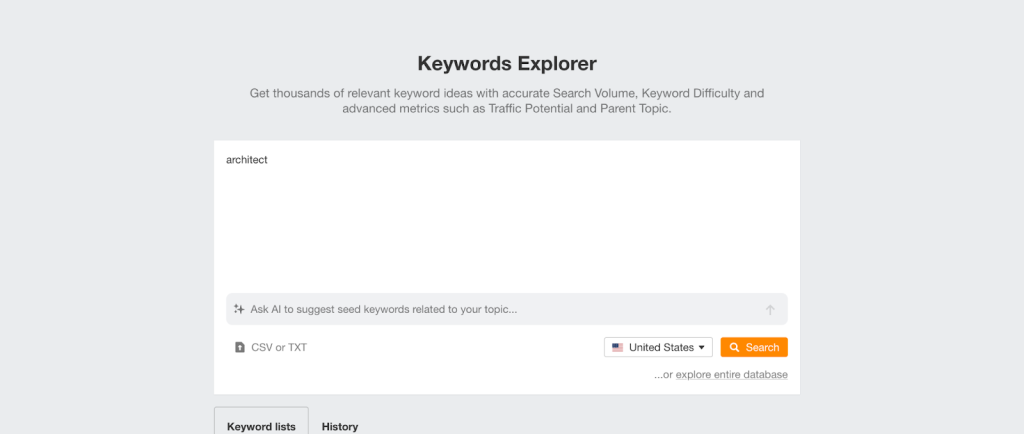The width and height of the screenshot is (1024, 434).
Task: Click the CSV or TXT file upload icon
Action: (x=240, y=347)
